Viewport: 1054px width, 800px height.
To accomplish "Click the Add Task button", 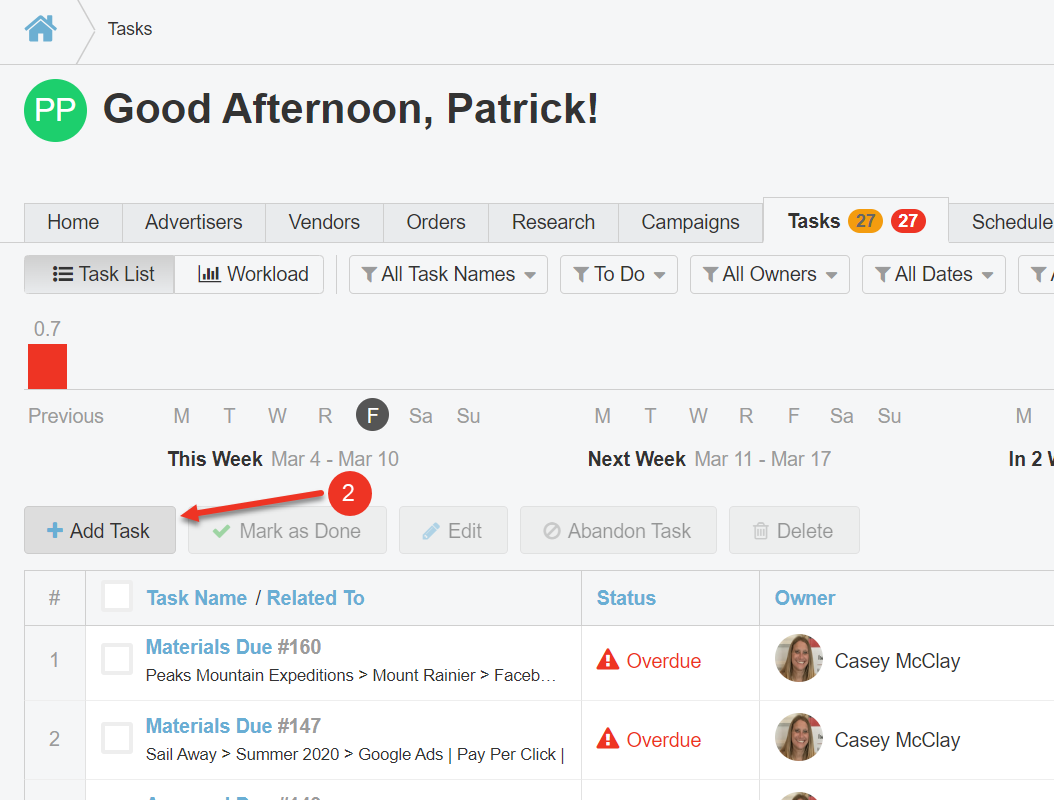I will point(99,531).
